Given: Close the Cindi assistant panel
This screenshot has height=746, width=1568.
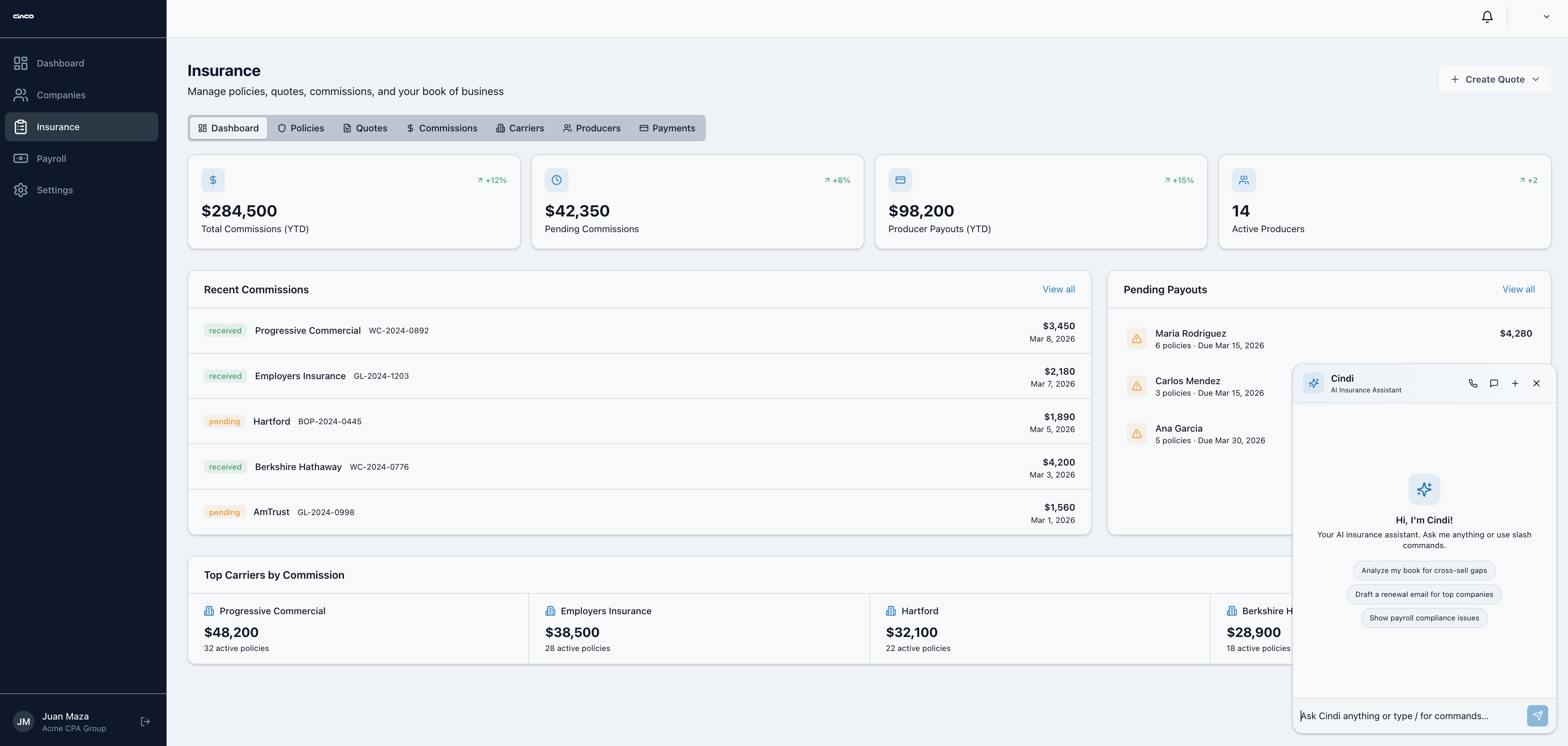Looking at the screenshot, I should [1536, 383].
